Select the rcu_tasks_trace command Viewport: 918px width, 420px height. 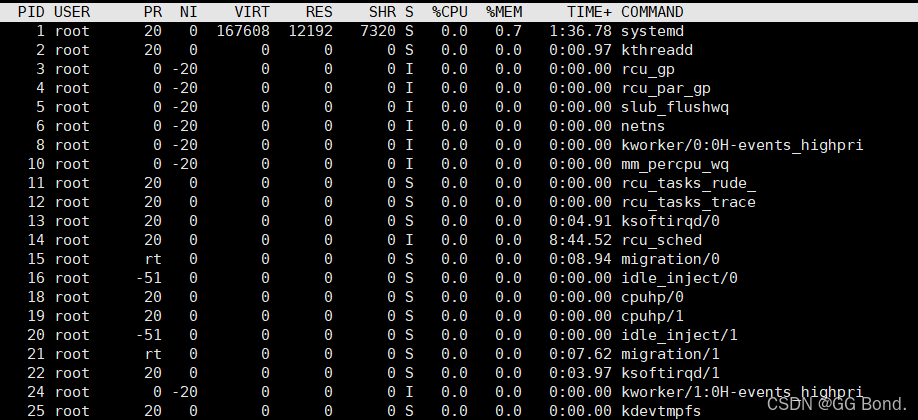[688, 202]
